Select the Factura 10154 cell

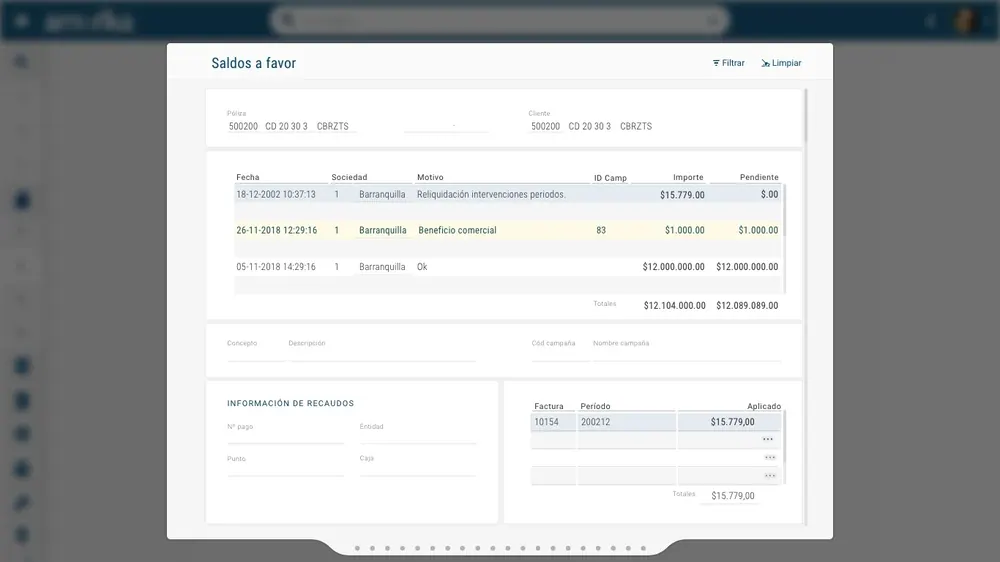[553, 422]
